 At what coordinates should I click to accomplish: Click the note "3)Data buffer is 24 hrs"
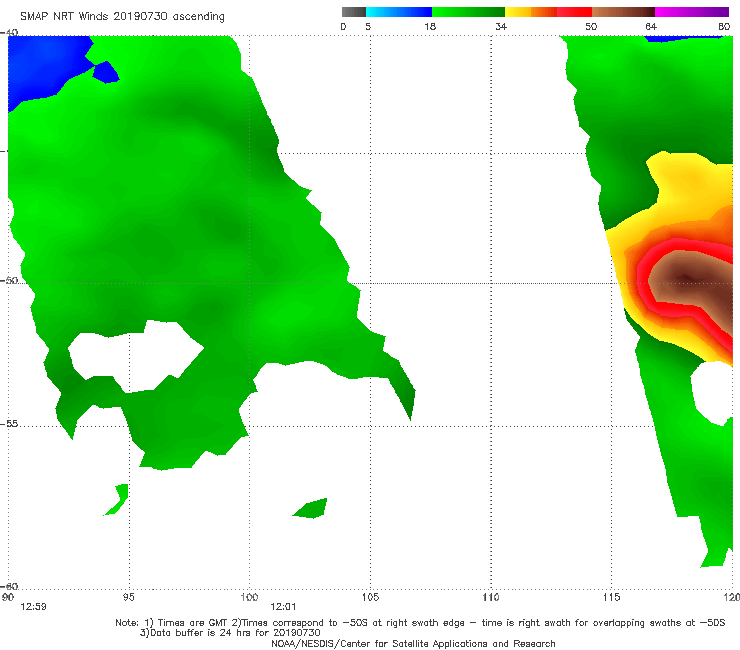pyautogui.click(x=230, y=633)
